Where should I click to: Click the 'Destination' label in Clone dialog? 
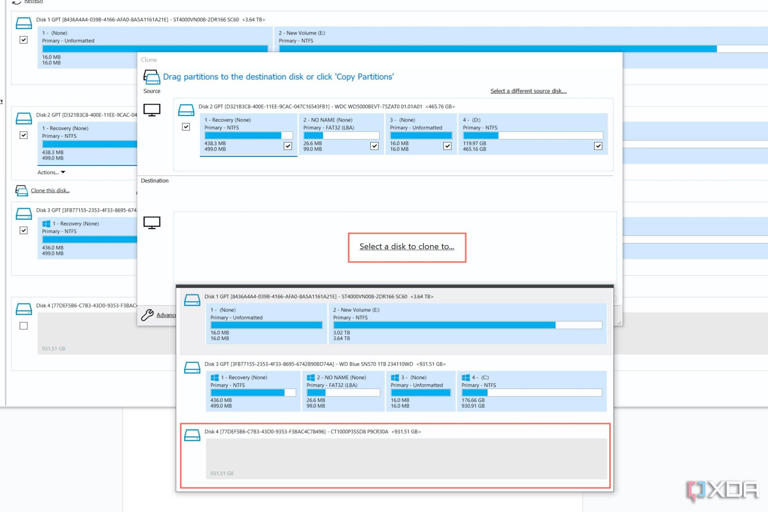[x=155, y=181]
